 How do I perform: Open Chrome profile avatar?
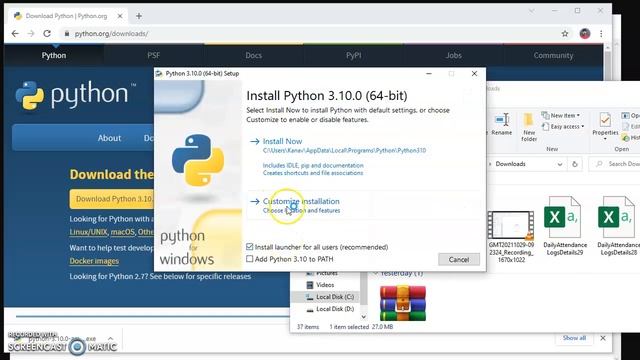coord(584,33)
